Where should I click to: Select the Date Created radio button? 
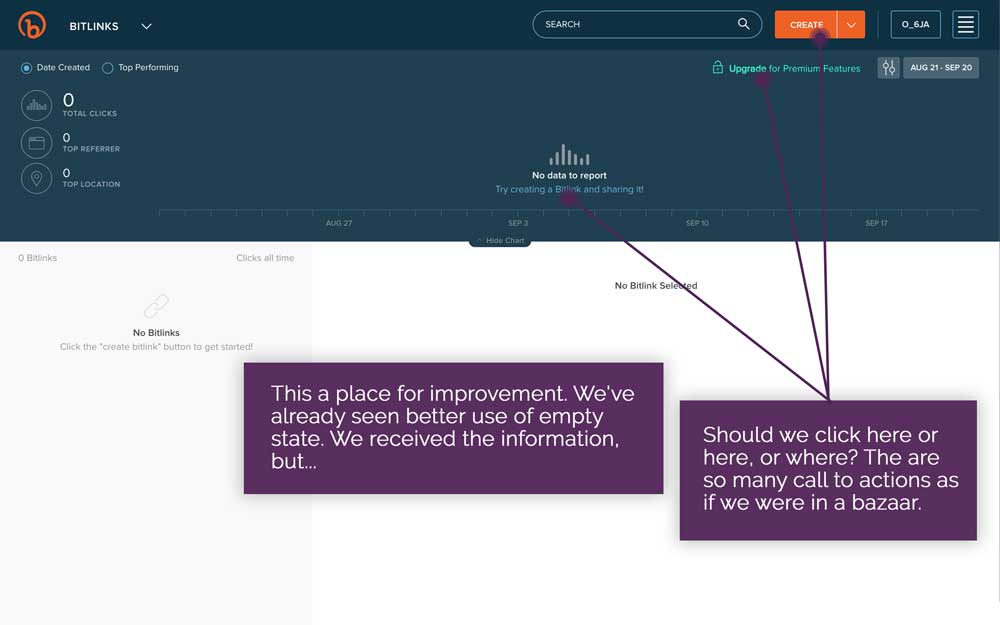pos(26,68)
